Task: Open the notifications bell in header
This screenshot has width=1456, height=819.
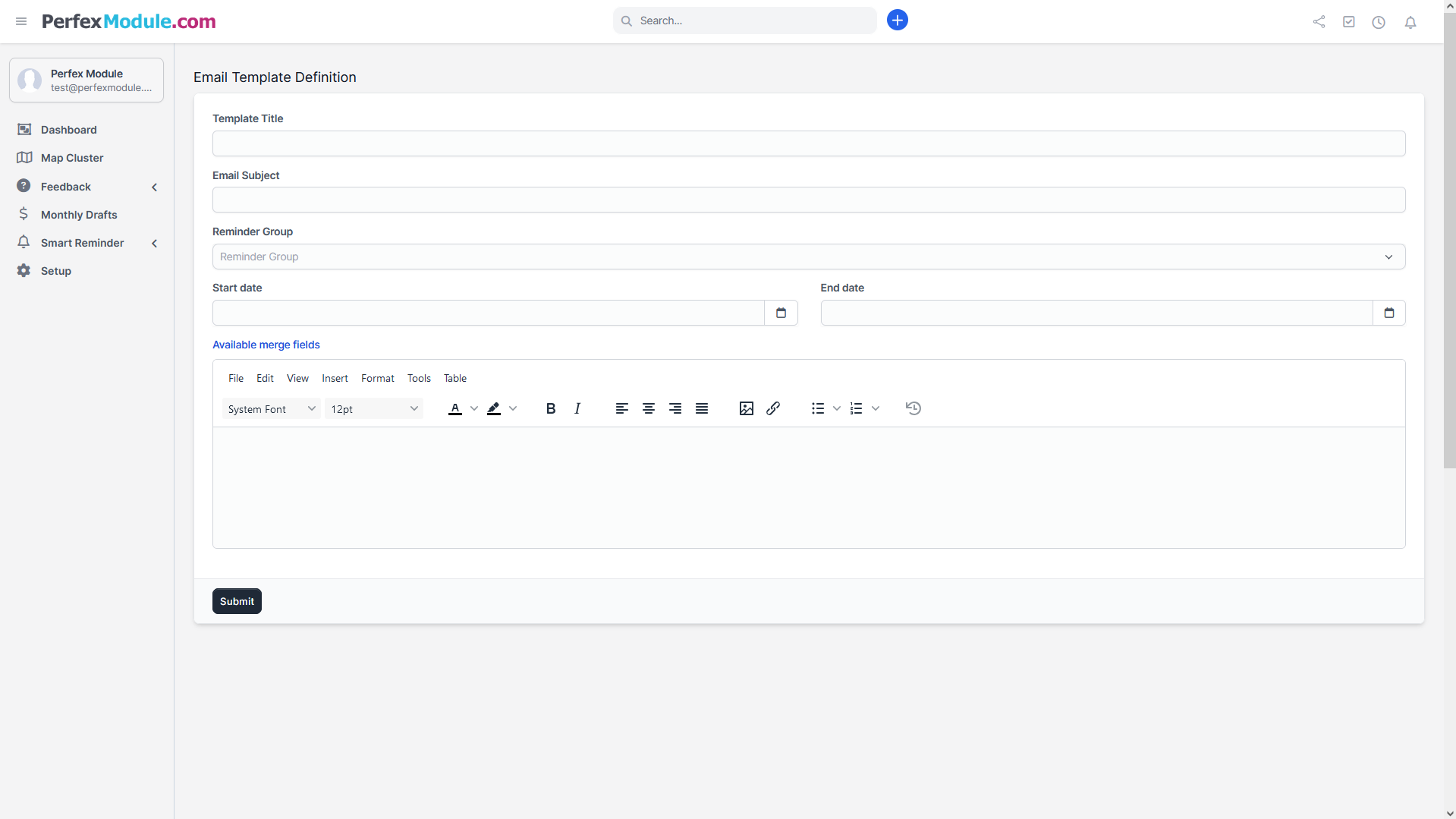Action: [x=1410, y=22]
